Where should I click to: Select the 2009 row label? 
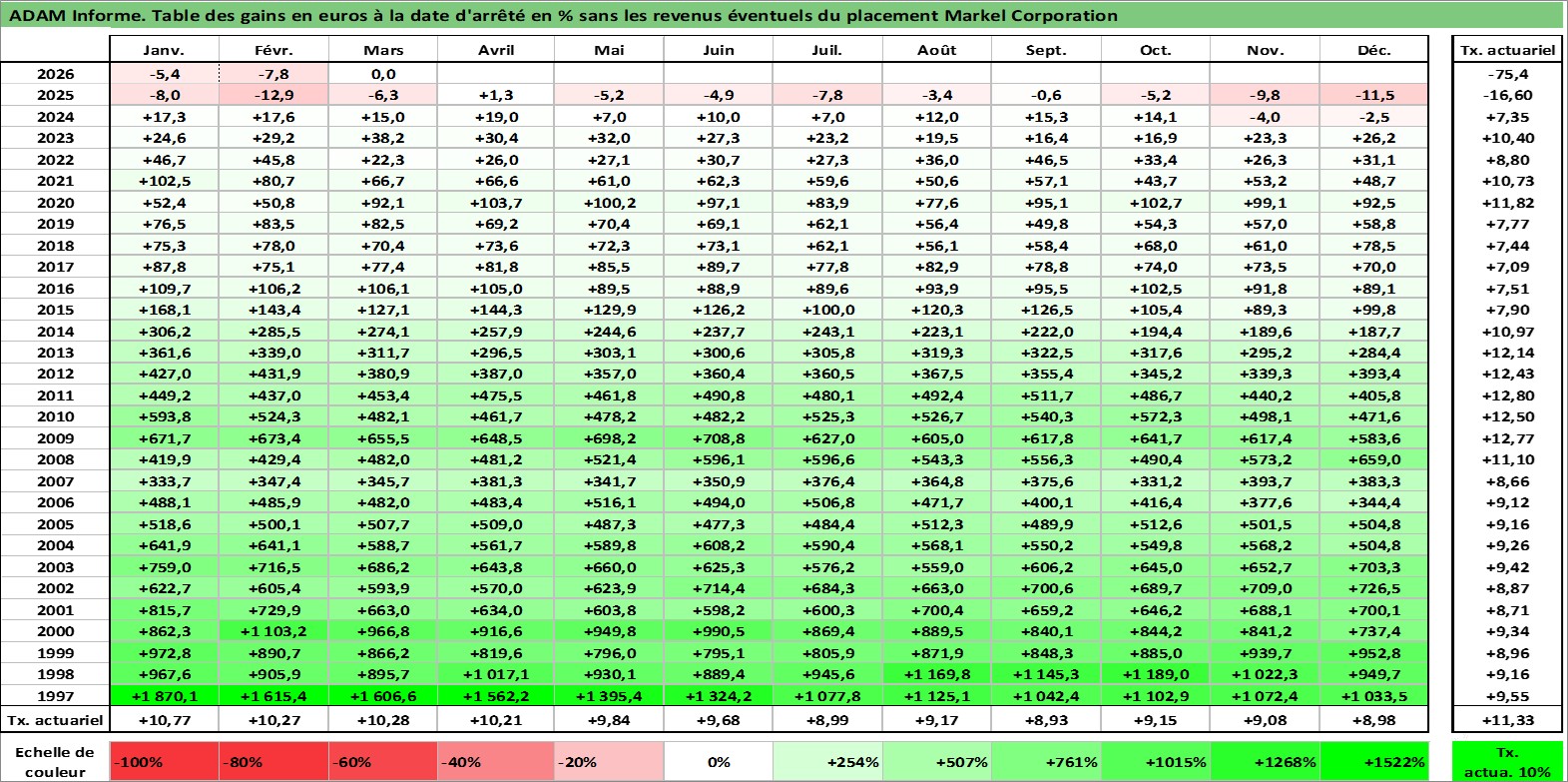[x=55, y=438]
